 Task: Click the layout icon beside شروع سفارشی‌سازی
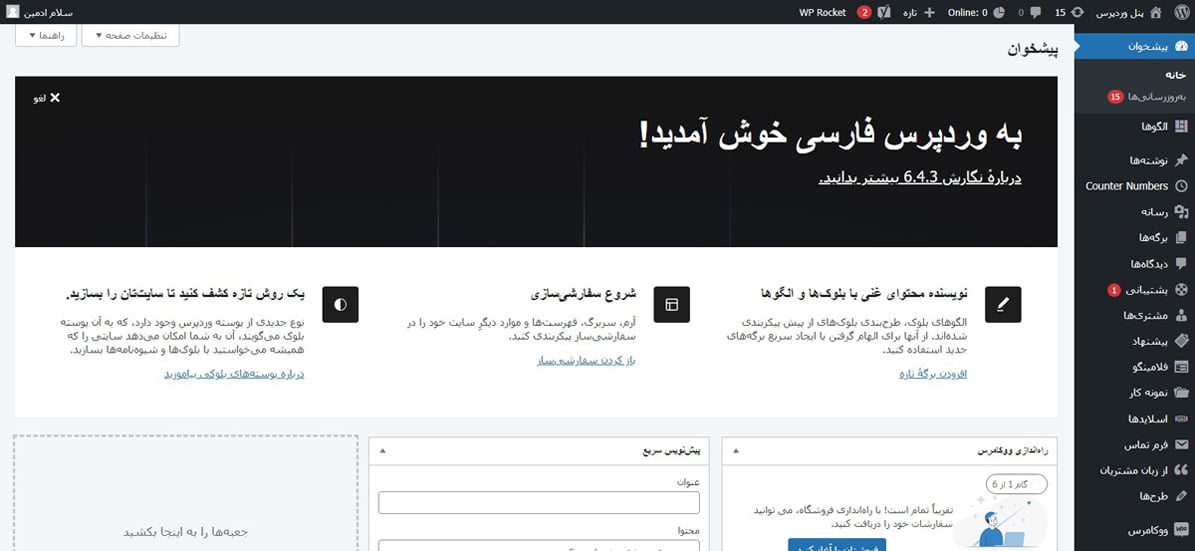(x=671, y=305)
